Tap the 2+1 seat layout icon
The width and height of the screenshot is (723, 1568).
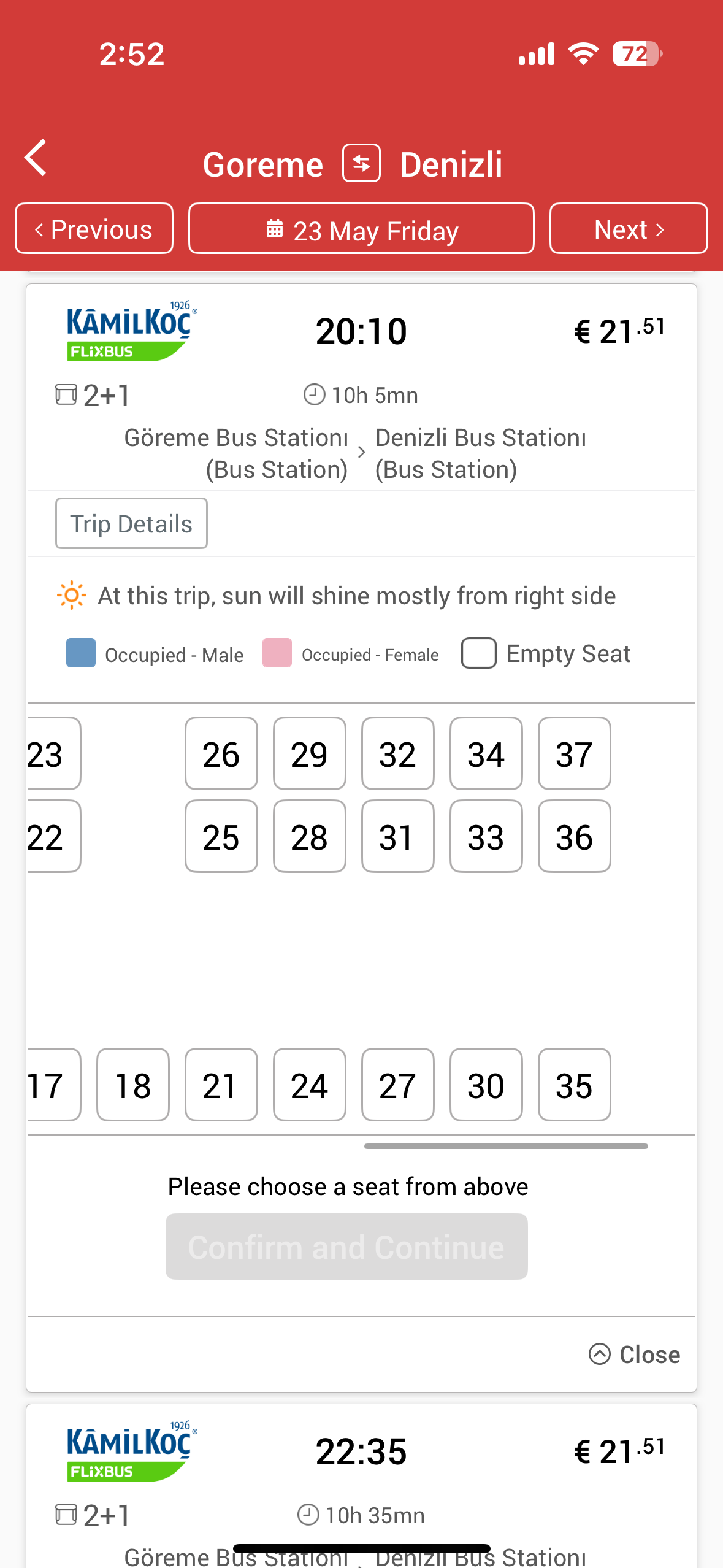66,394
